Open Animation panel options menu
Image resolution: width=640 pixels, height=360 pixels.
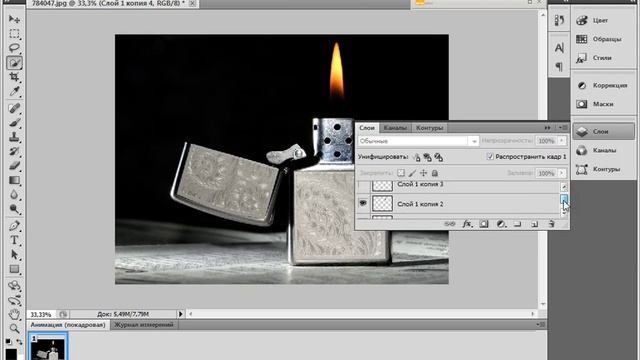541,324
